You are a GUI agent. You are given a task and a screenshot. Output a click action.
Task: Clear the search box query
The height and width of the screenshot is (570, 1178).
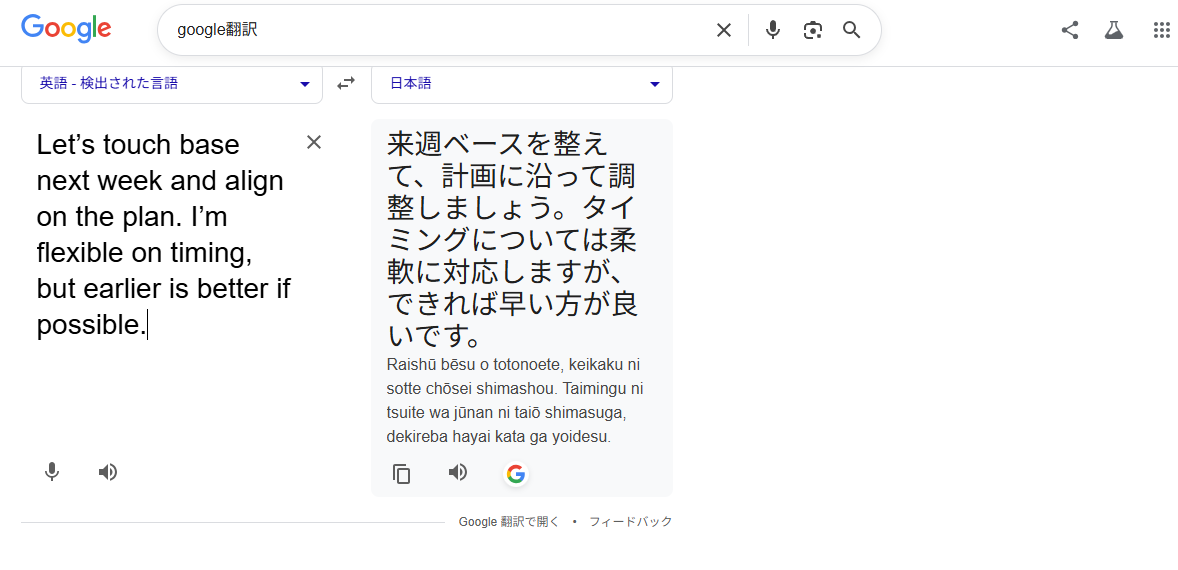[724, 30]
